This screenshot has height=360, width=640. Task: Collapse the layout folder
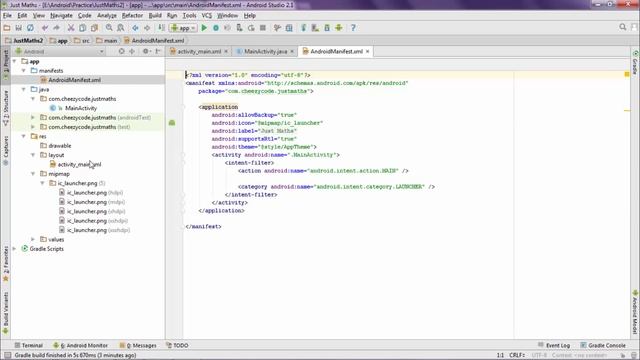point(33,155)
